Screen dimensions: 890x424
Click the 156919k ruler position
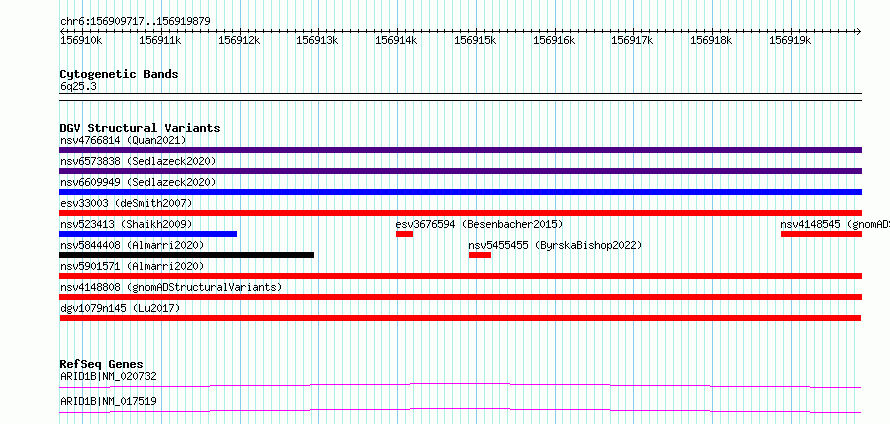click(790, 40)
